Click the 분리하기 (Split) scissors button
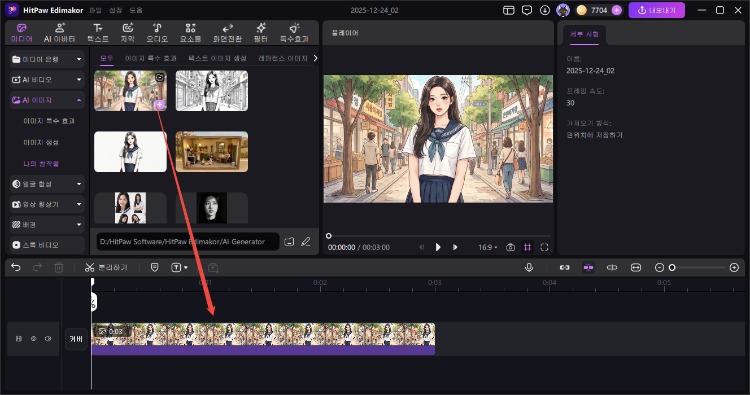The width and height of the screenshot is (750, 395). click(x=106, y=267)
